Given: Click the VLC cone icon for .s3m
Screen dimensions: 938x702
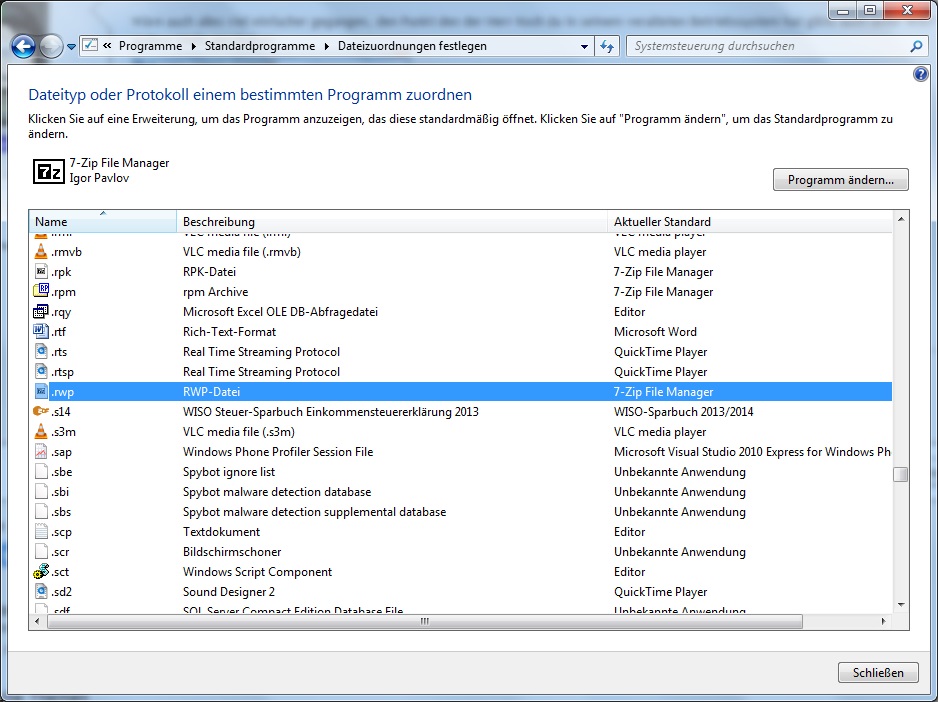Looking at the screenshot, I should 40,431.
